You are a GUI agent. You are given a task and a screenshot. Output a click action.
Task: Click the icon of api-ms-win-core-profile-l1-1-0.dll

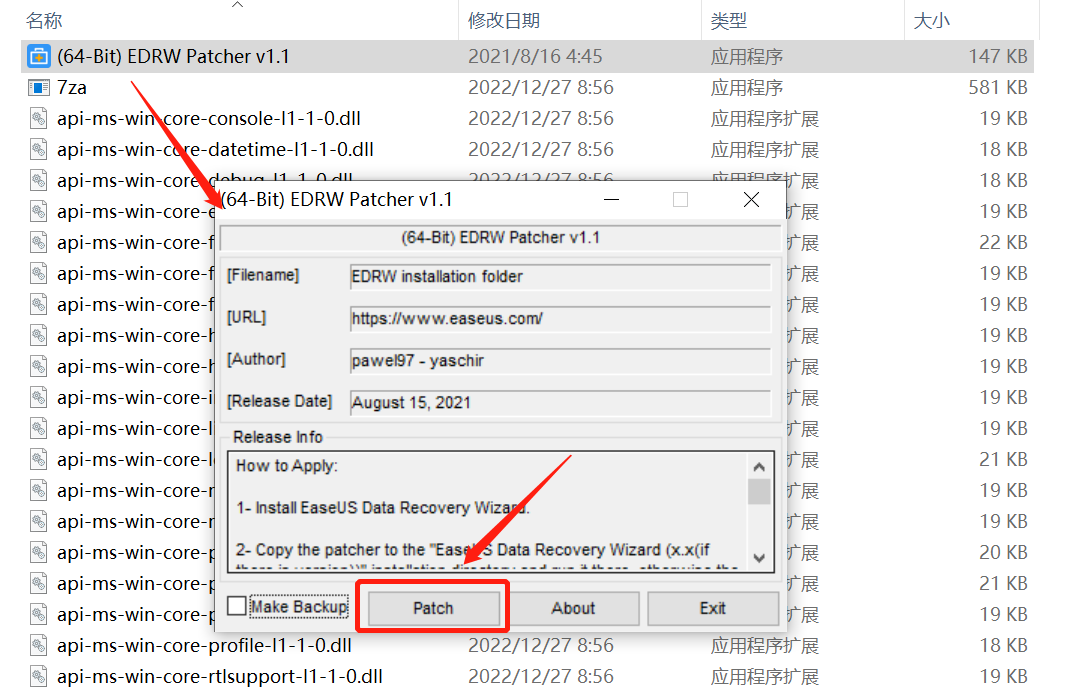tap(39, 645)
